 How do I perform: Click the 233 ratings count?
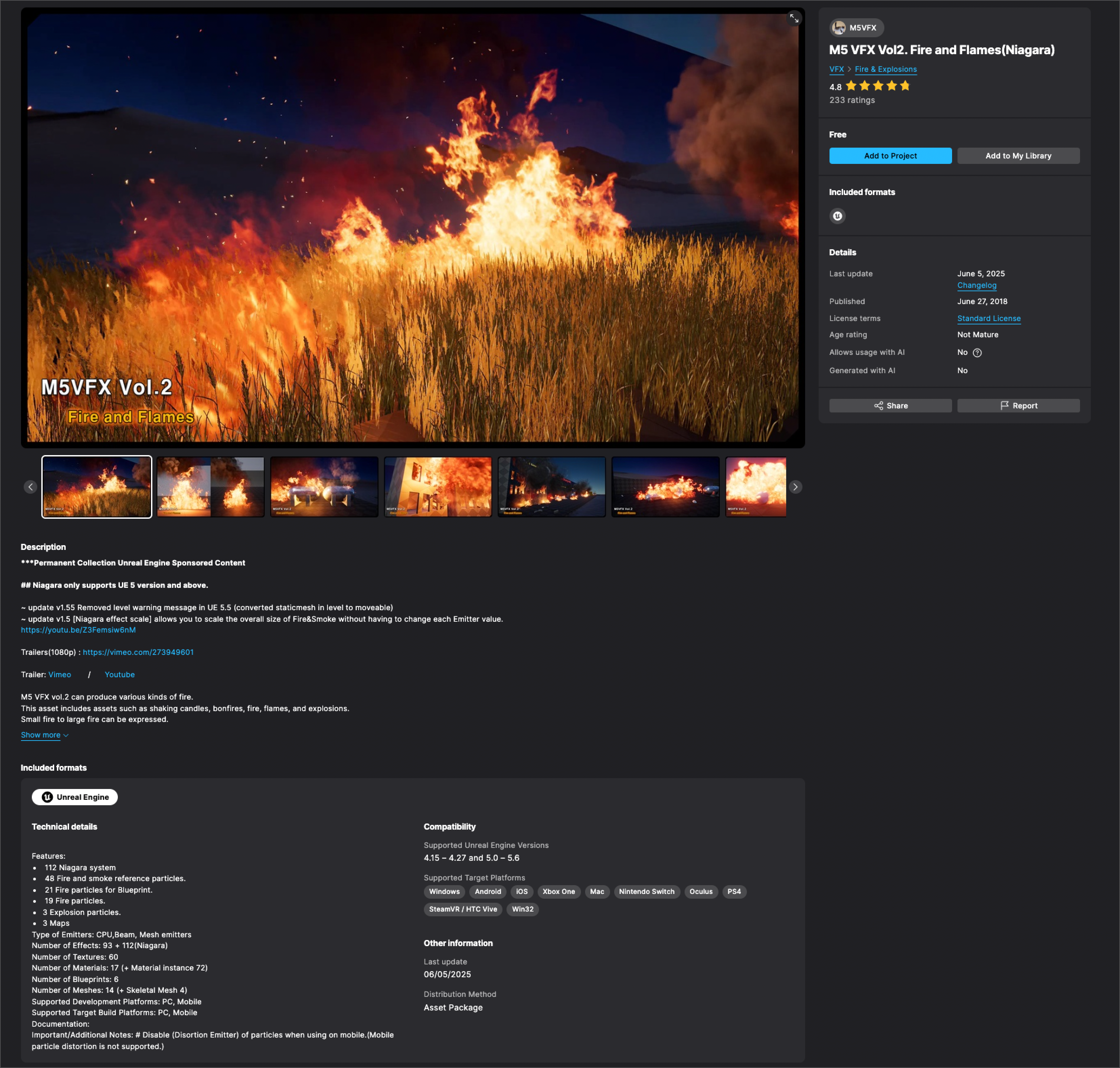coord(852,100)
